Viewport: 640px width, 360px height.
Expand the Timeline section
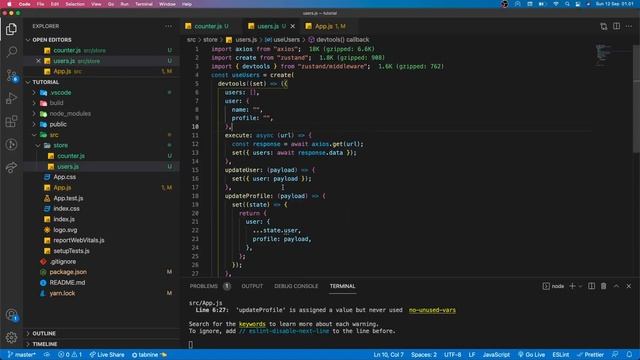click(x=44, y=344)
